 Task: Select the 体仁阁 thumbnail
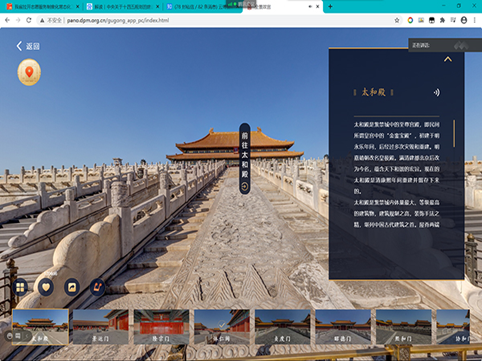tap(222, 327)
